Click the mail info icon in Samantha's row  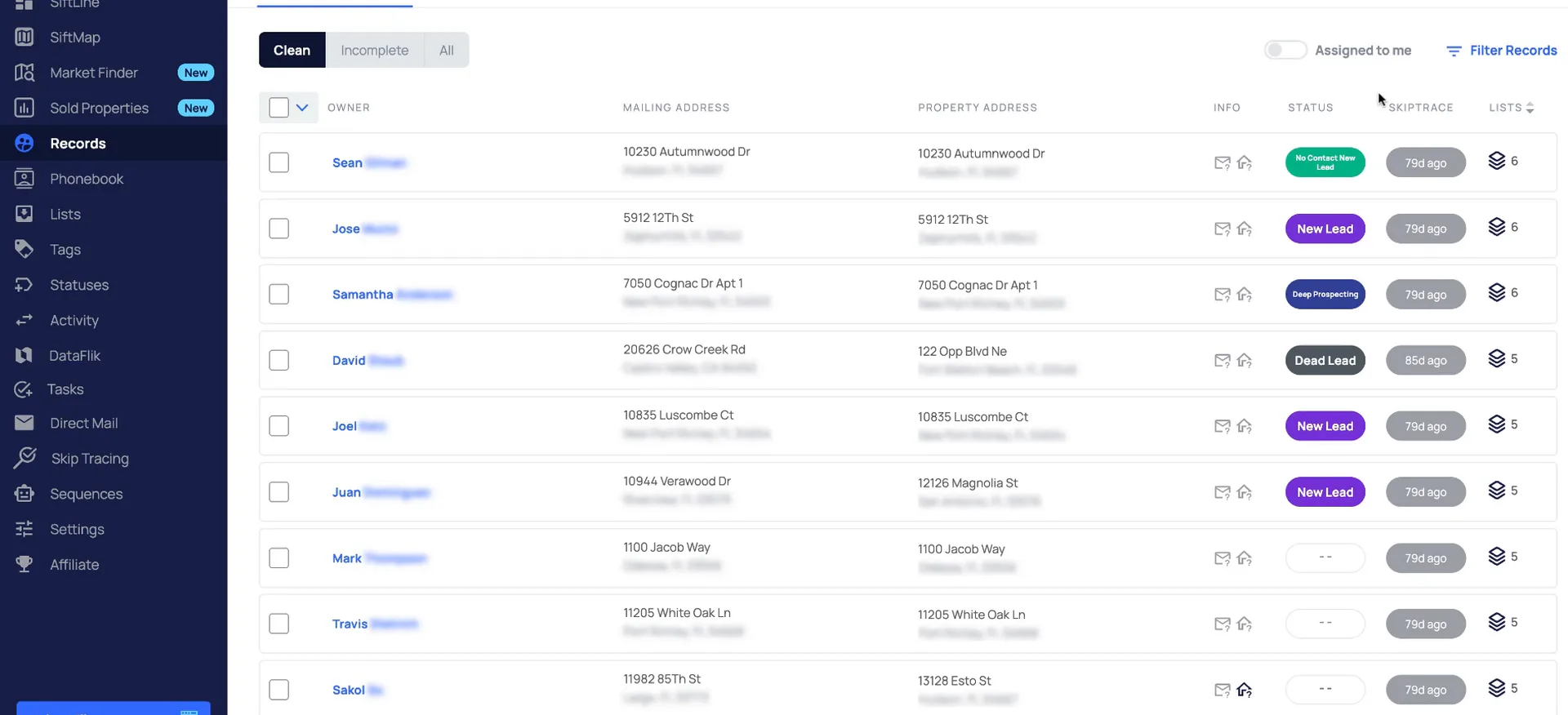(x=1222, y=295)
